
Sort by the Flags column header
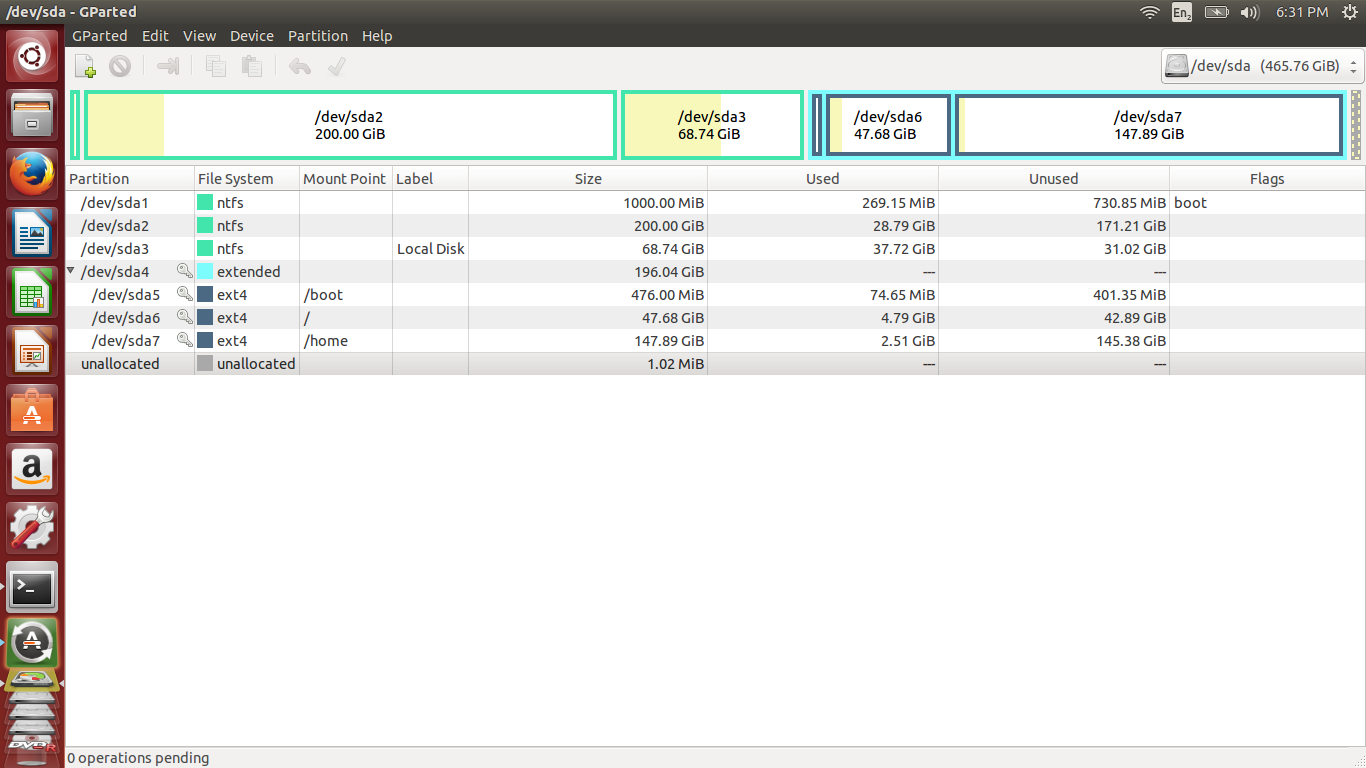[x=1267, y=179]
